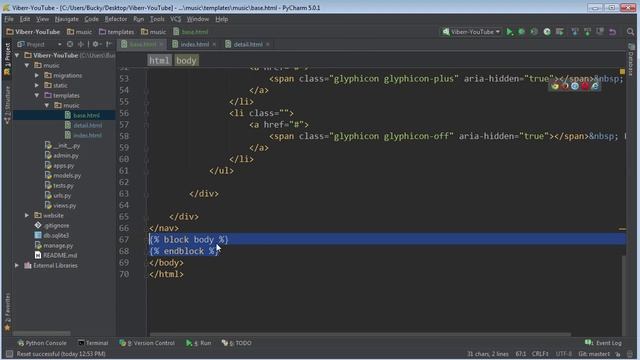Image resolution: width=640 pixels, height=360 pixels.
Task: Open the Version Control tool window
Action: click(x=147, y=343)
